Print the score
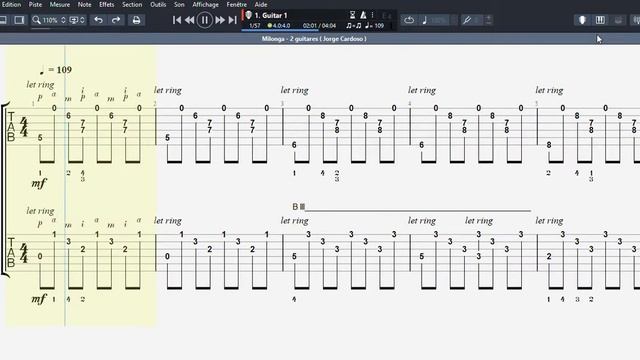640x360 pixels. coord(136,20)
